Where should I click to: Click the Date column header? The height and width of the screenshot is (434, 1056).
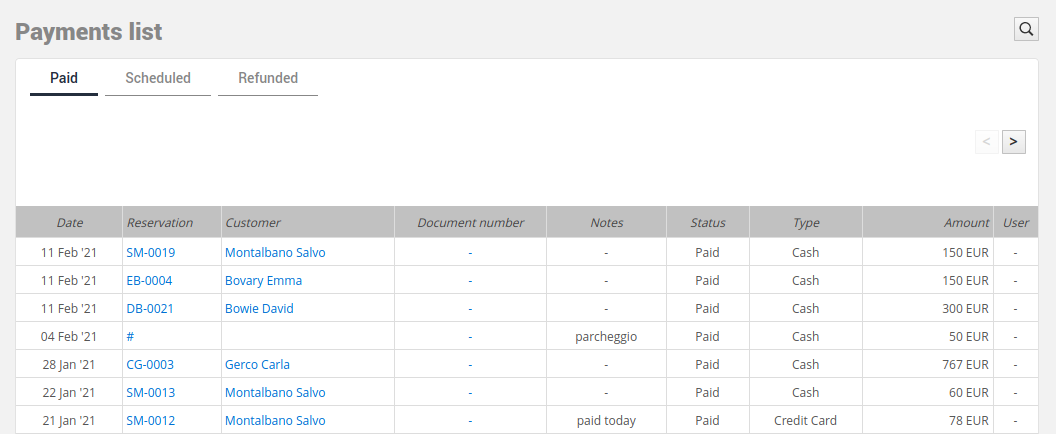pos(69,222)
